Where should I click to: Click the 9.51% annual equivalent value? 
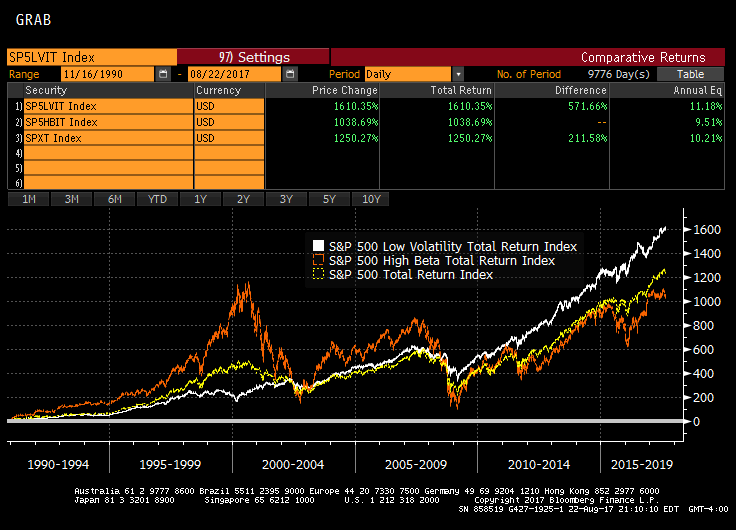coord(709,122)
